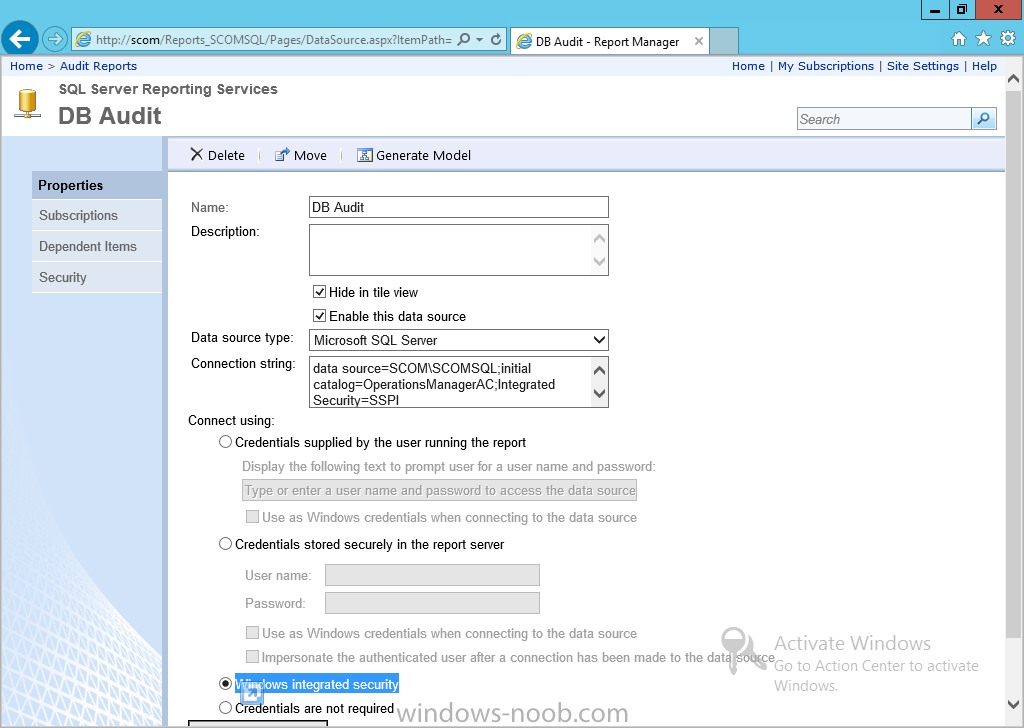Click the Description box up arrow
Viewport: 1024px width, 728px height.
(599, 238)
